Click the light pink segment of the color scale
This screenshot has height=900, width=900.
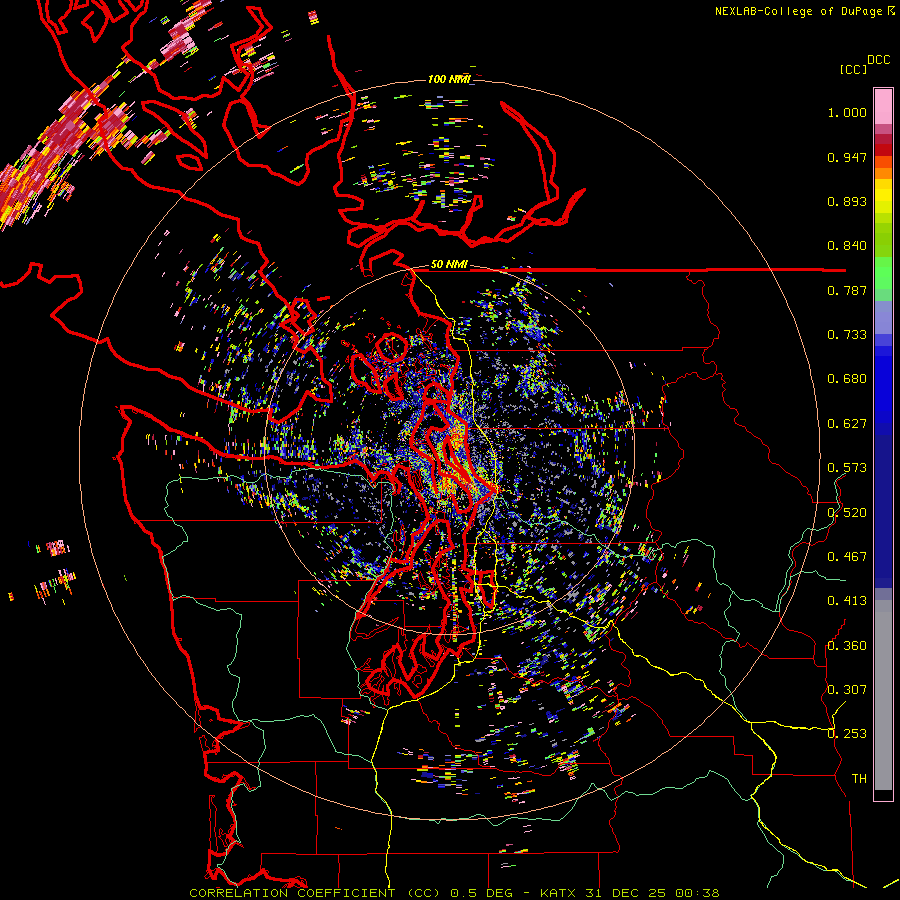[x=883, y=106]
